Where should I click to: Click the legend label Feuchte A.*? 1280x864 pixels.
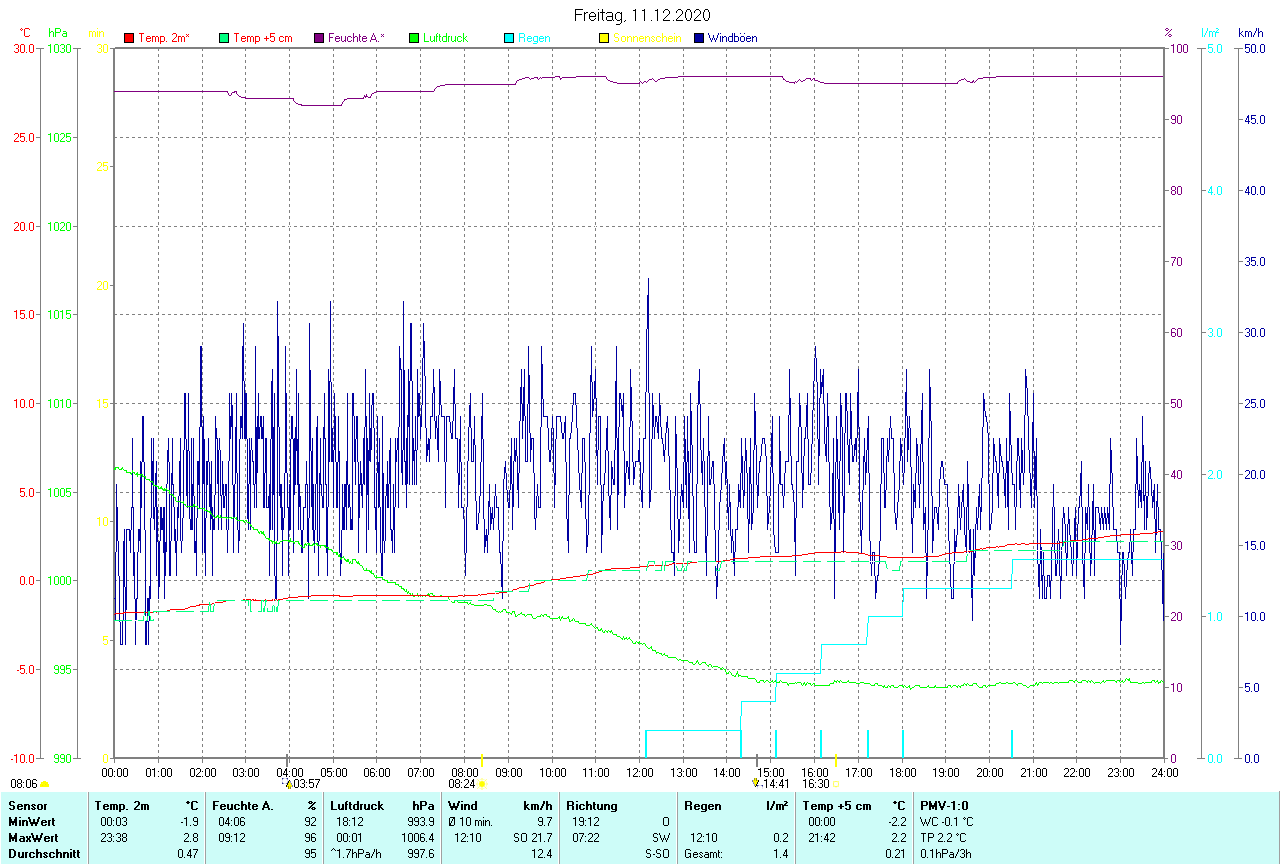pos(356,38)
